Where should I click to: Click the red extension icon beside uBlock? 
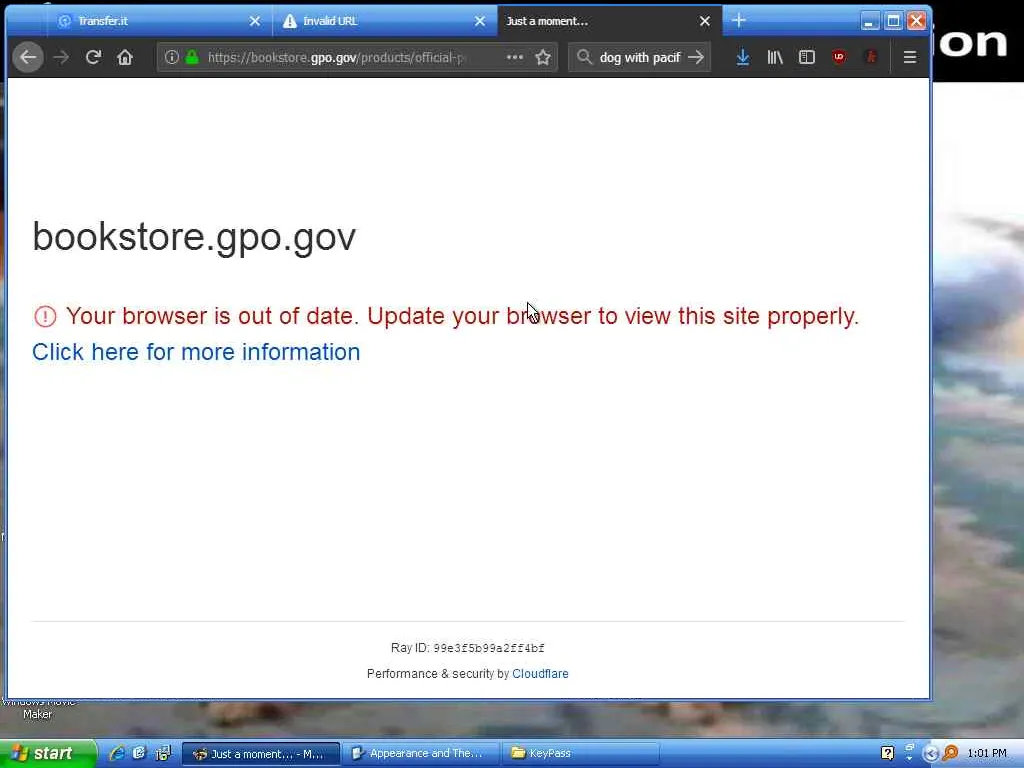click(x=871, y=57)
